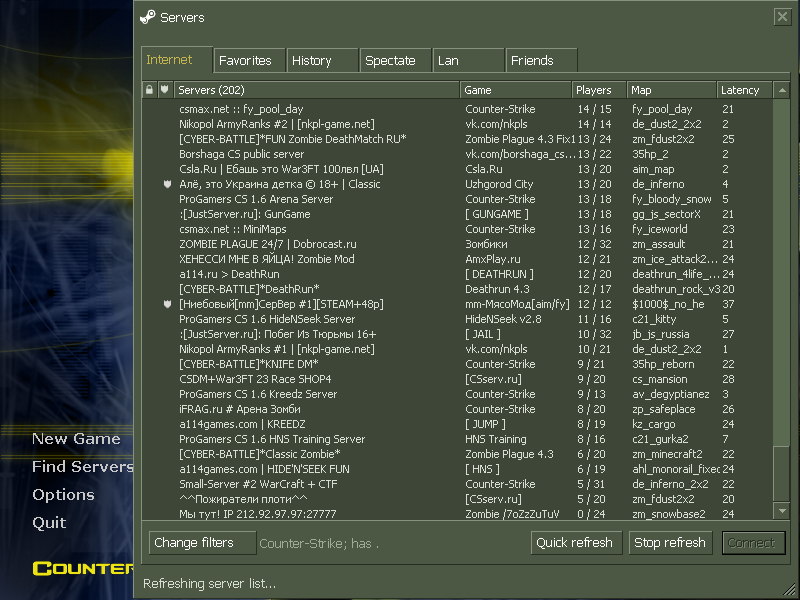Select ZOMBIE PLAGUE 24/7 | Dobrocast.ru server
The height and width of the screenshot is (600, 800).
458,244
